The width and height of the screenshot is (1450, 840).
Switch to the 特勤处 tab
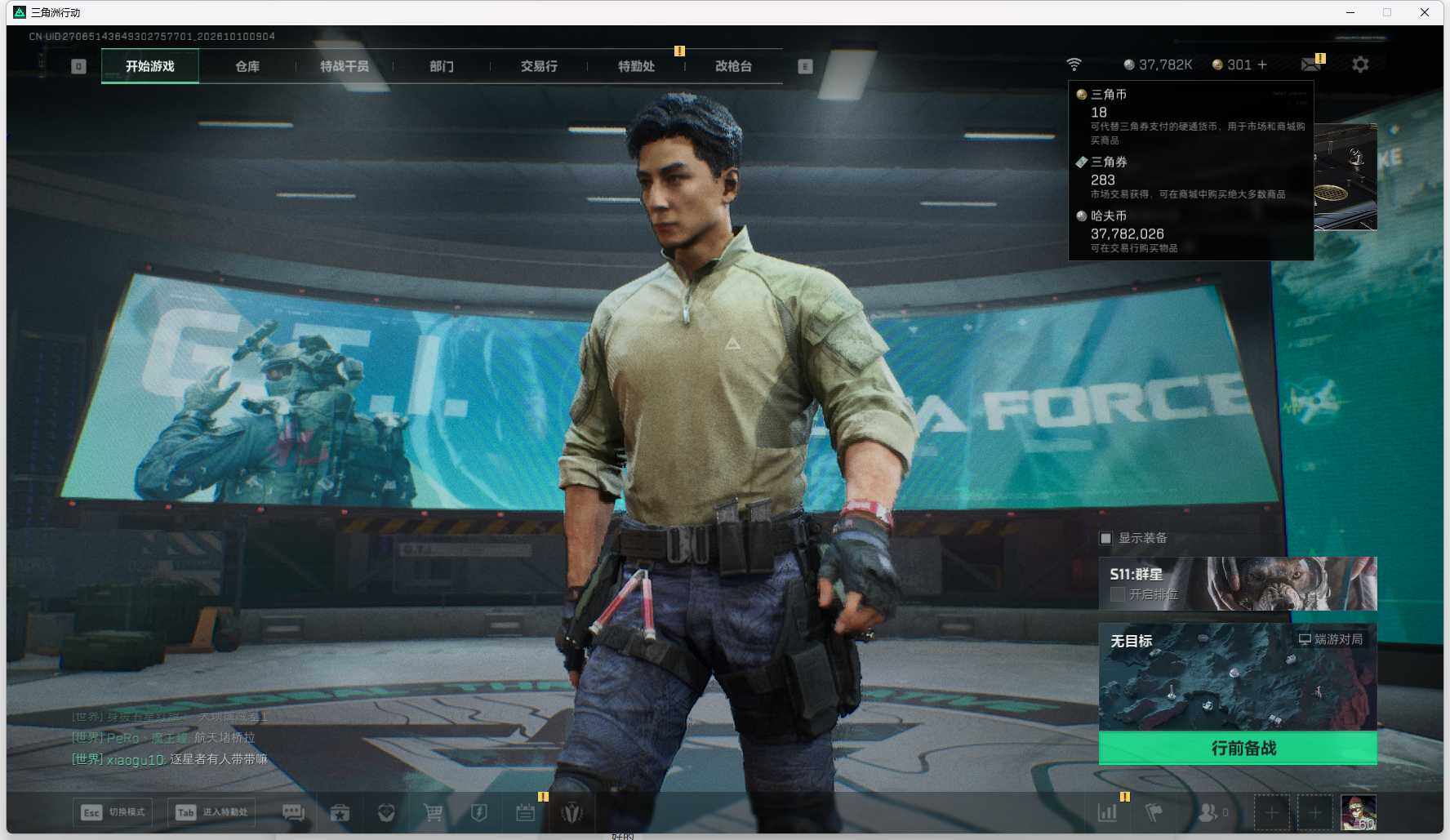pyautogui.click(x=636, y=66)
